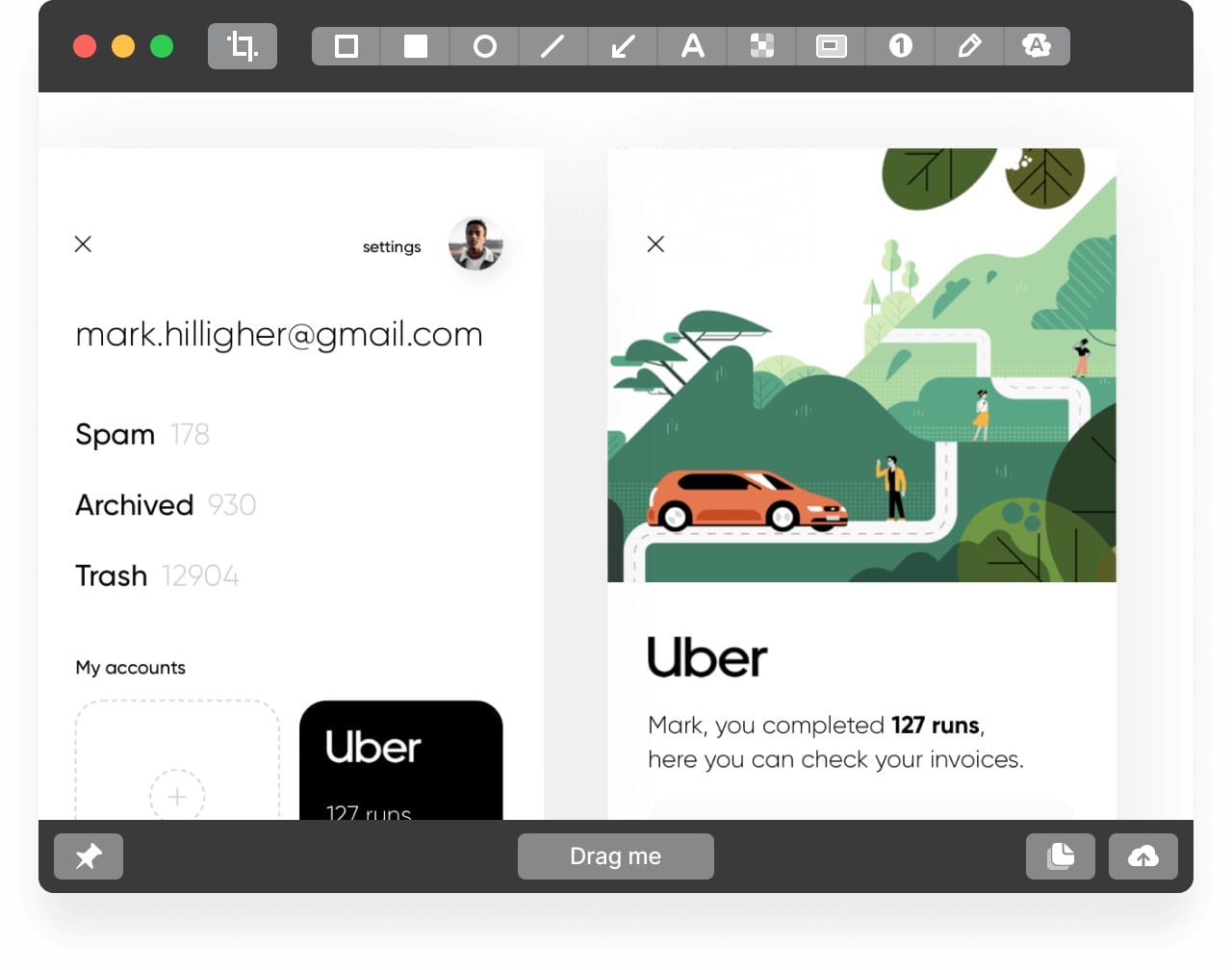This screenshot has height=970, width=1232.
Task: Maximize the window with green button
Action: (x=162, y=46)
